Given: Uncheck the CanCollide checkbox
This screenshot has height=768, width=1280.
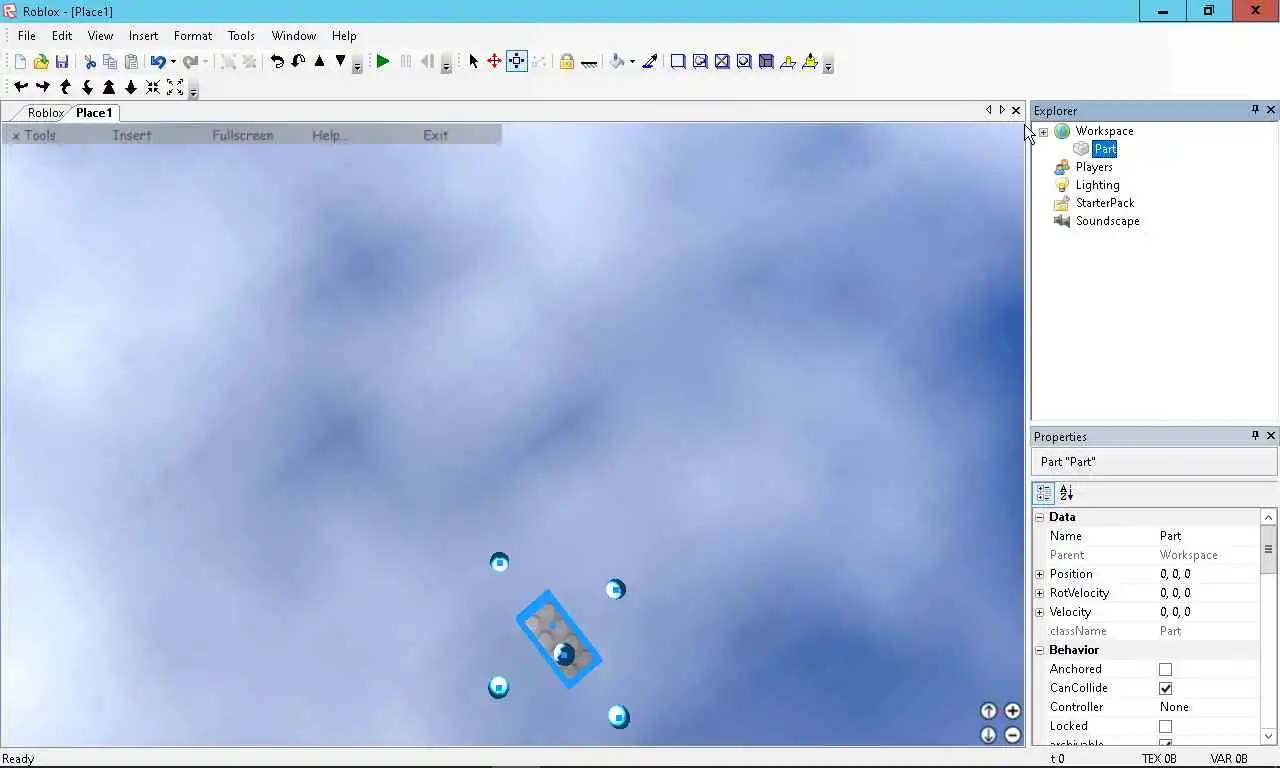Looking at the screenshot, I should tap(1165, 689).
